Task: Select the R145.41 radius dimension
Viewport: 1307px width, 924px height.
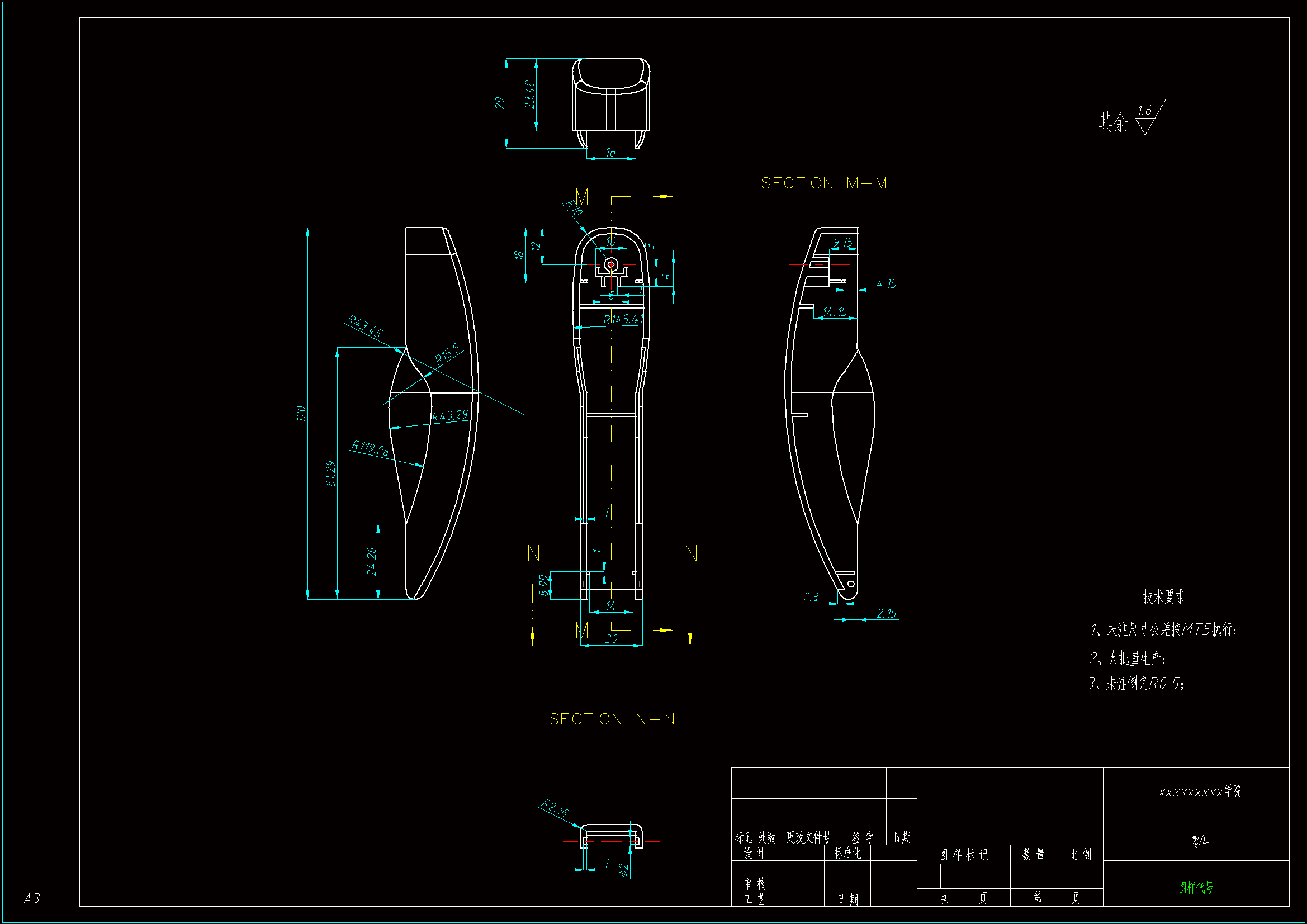Action: pos(623,319)
